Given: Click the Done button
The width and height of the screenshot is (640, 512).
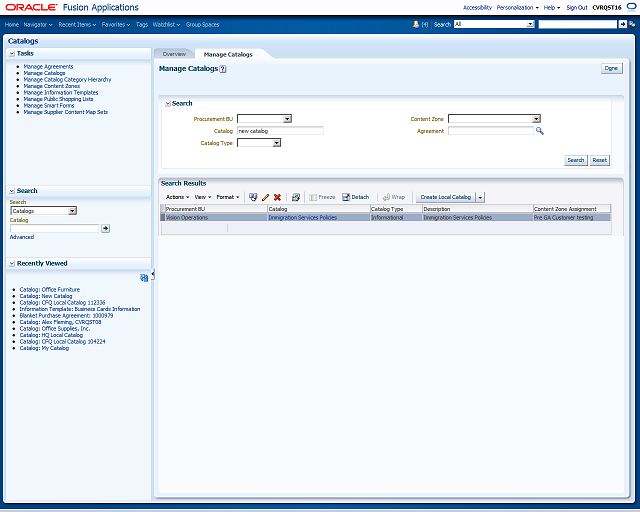Looking at the screenshot, I should pyautogui.click(x=611, y=68).
